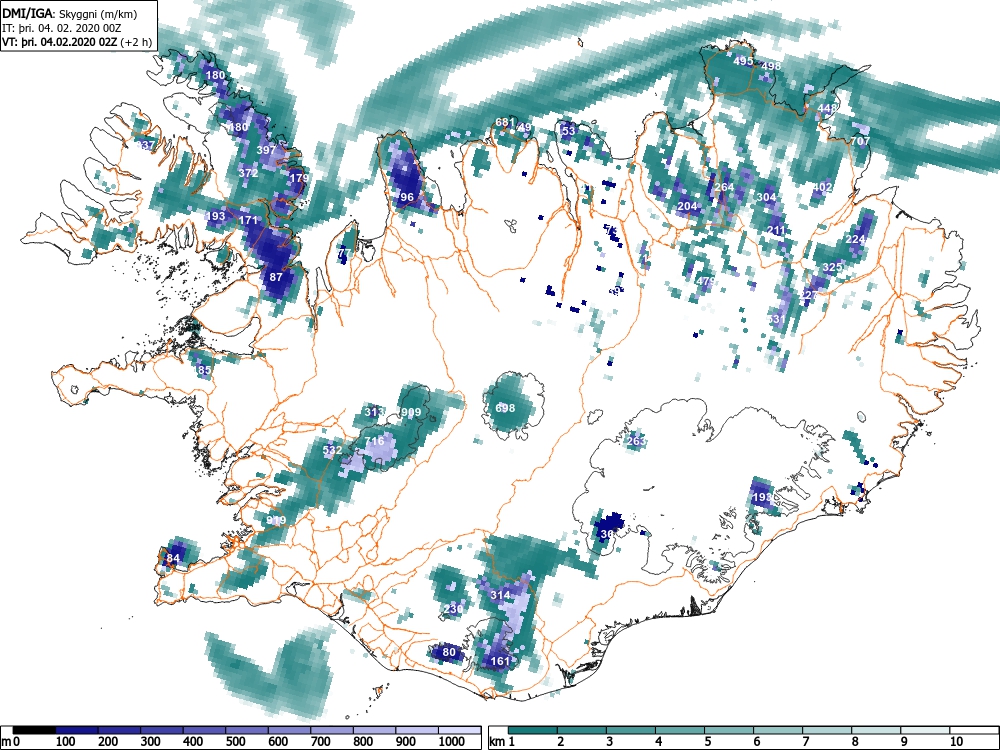
Task: Click the visibility value 313 on the map
Action: pyautogui.click(x=374, y=412)
